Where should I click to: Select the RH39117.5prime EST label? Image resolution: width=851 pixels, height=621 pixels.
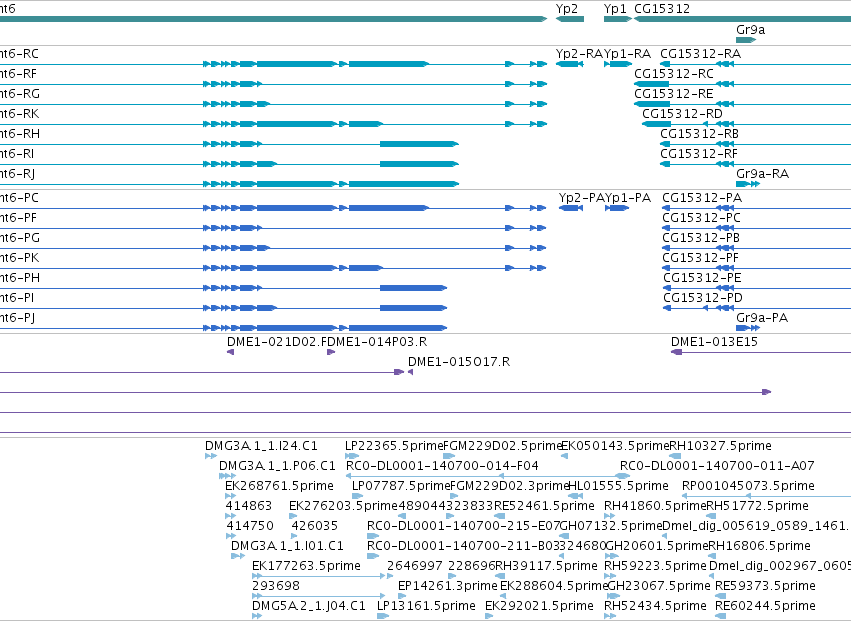tap(546, 566)
